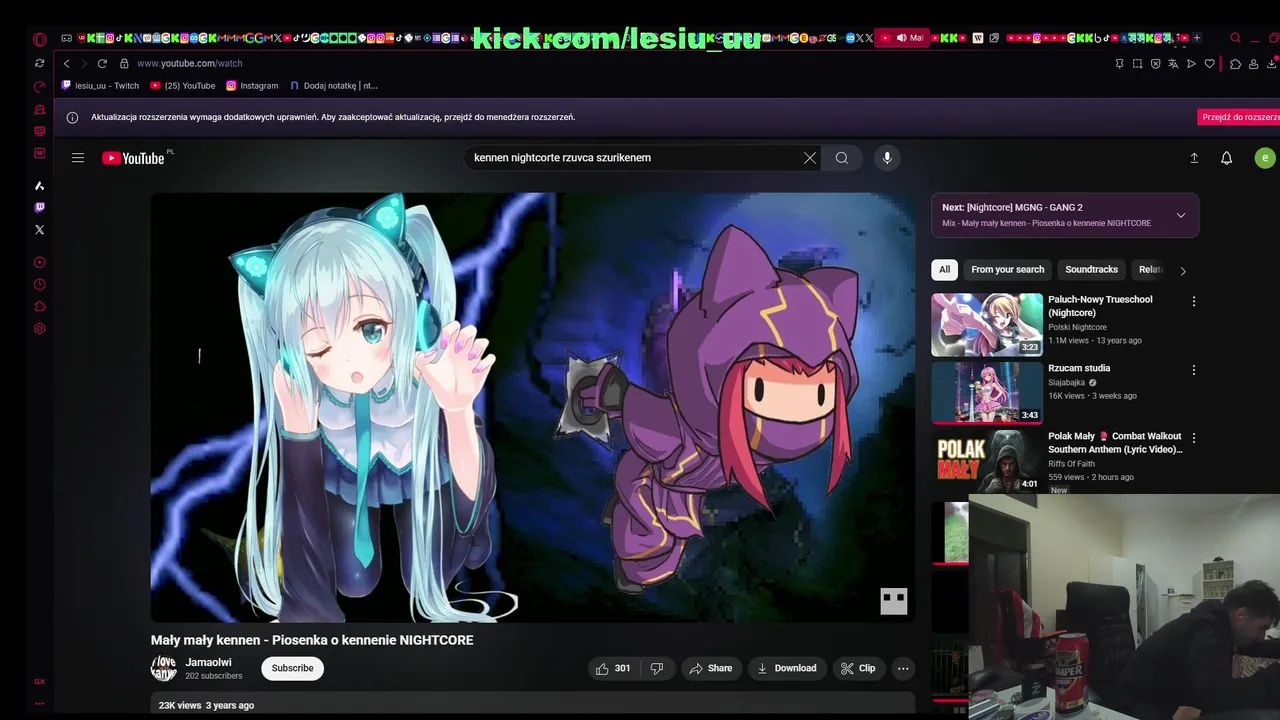The height and width of the screenshot is (720, 1280).
Task: Open YouTube notifications bell
Action: (x=1227, y=158)
